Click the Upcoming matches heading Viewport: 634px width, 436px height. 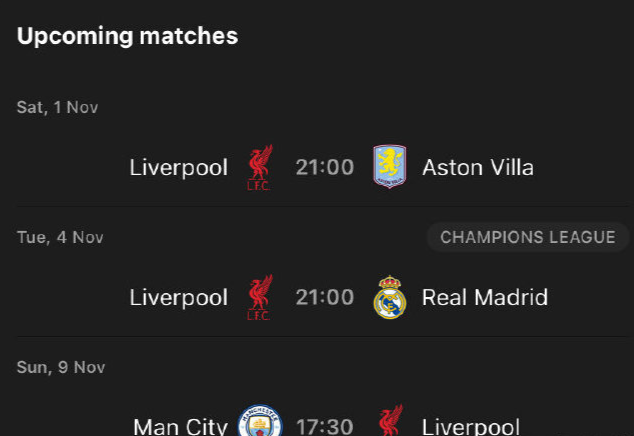[x=128, y=36]
